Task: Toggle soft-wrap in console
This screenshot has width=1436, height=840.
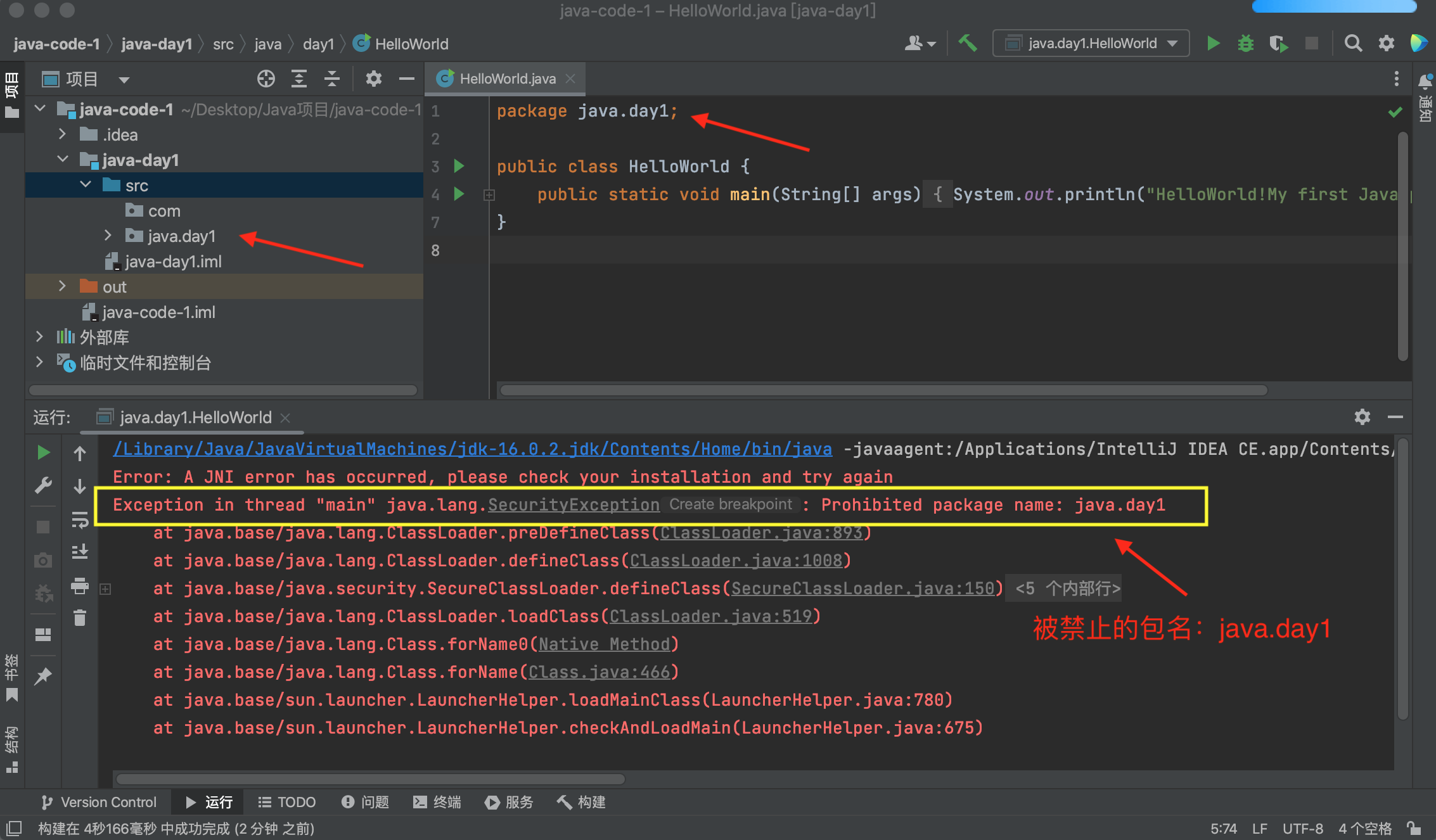Action: tap(80, 519)
